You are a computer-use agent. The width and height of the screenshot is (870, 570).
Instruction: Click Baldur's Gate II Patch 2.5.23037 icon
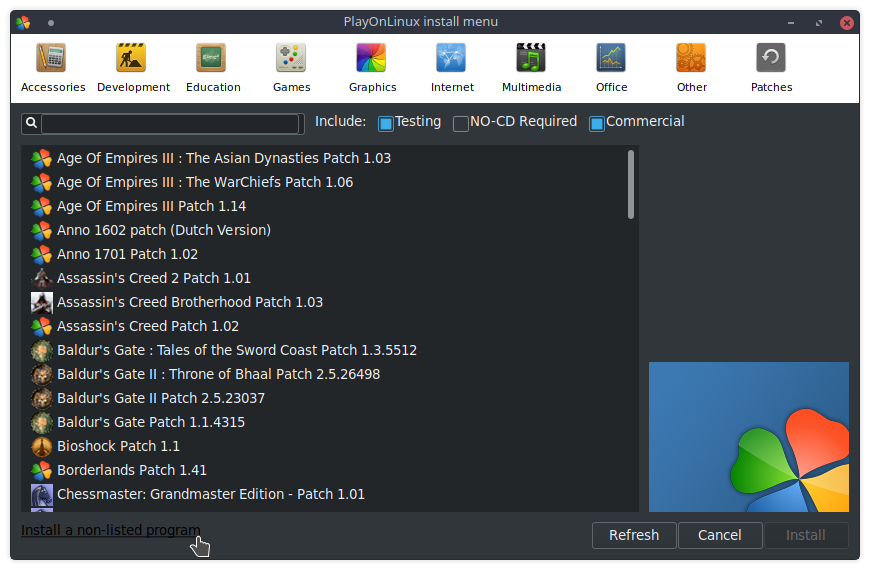(42, 399)
